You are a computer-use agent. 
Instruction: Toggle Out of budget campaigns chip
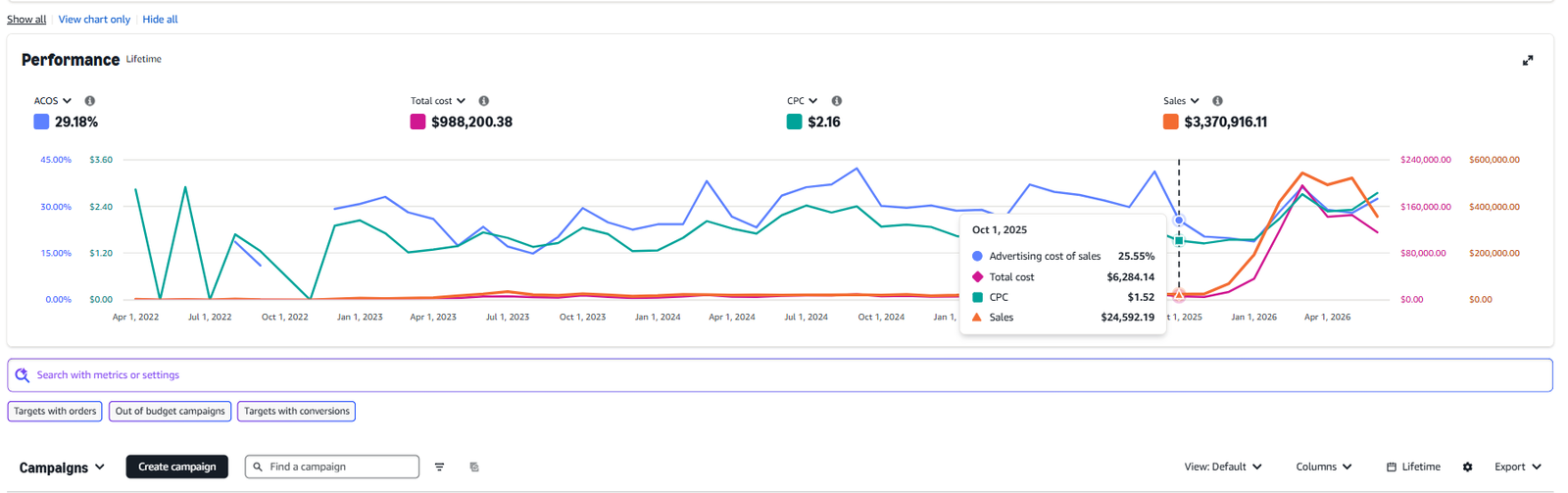point(171,412)
